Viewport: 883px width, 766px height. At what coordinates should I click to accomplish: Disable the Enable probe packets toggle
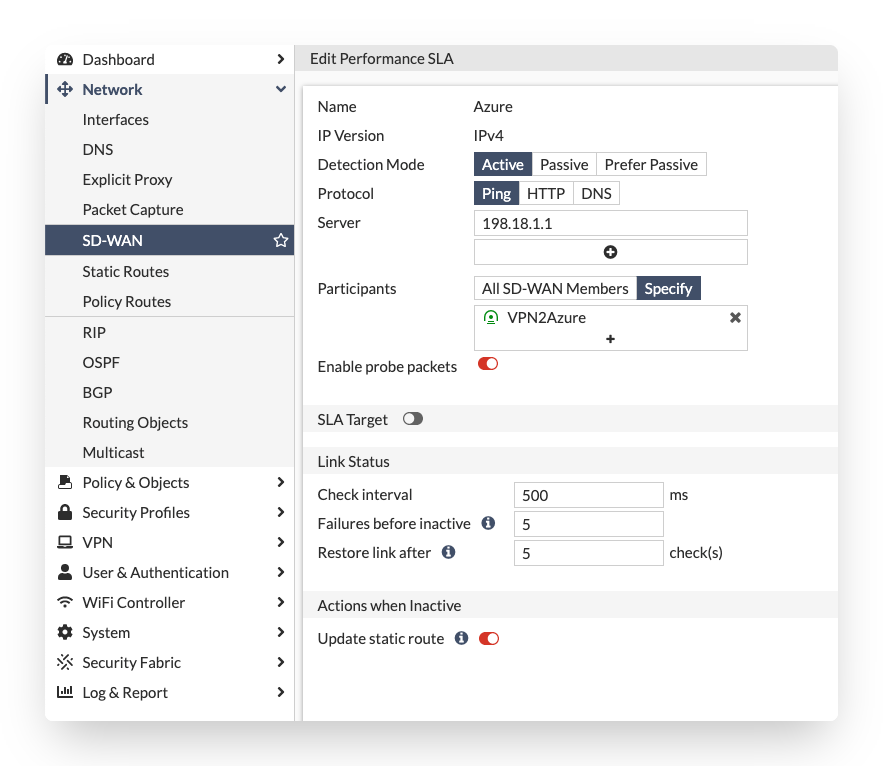[x=488, y=365]
